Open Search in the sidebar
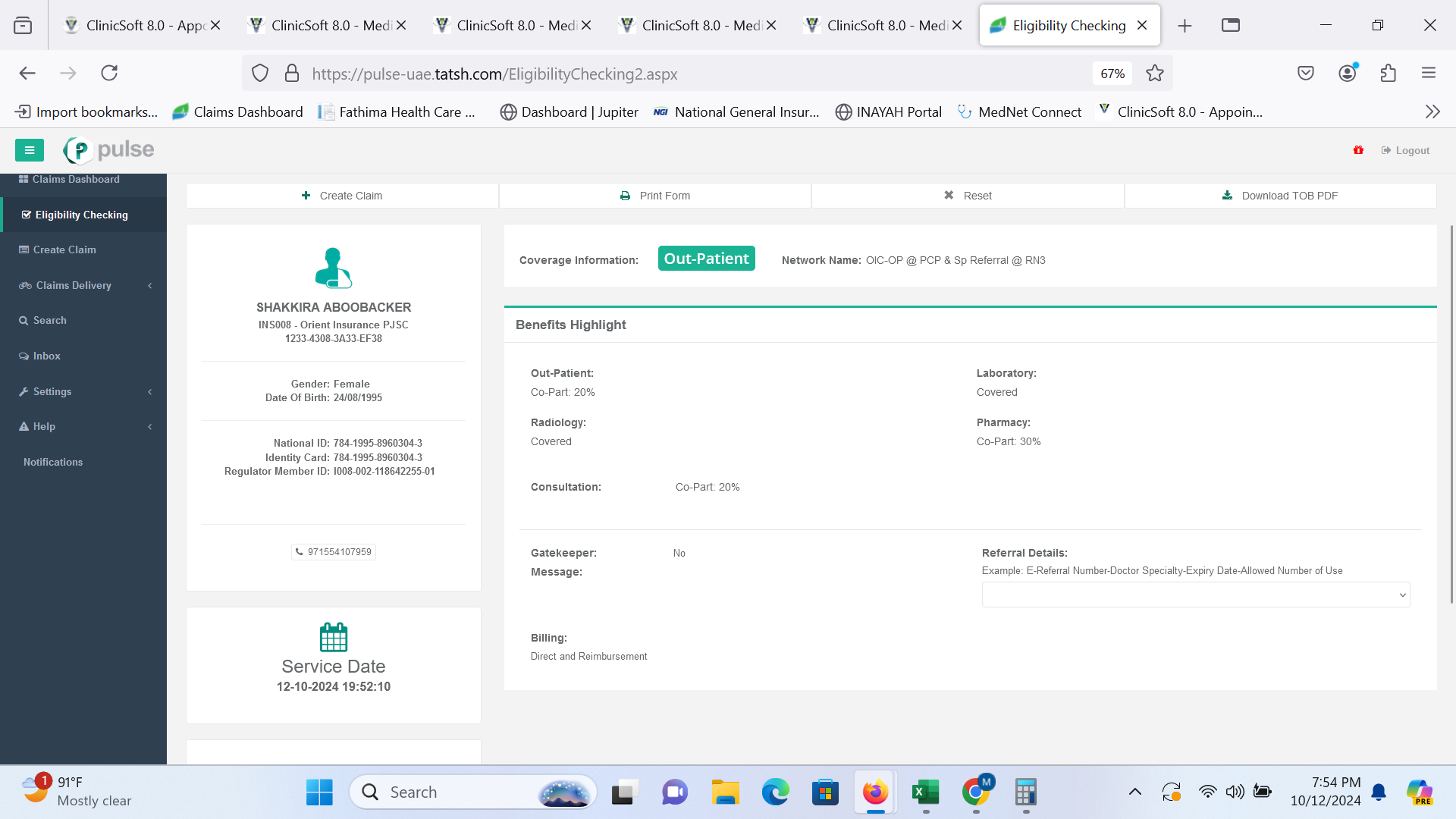Image resolution: width=1456 pixels, height=819 pixels. [50, 320]
